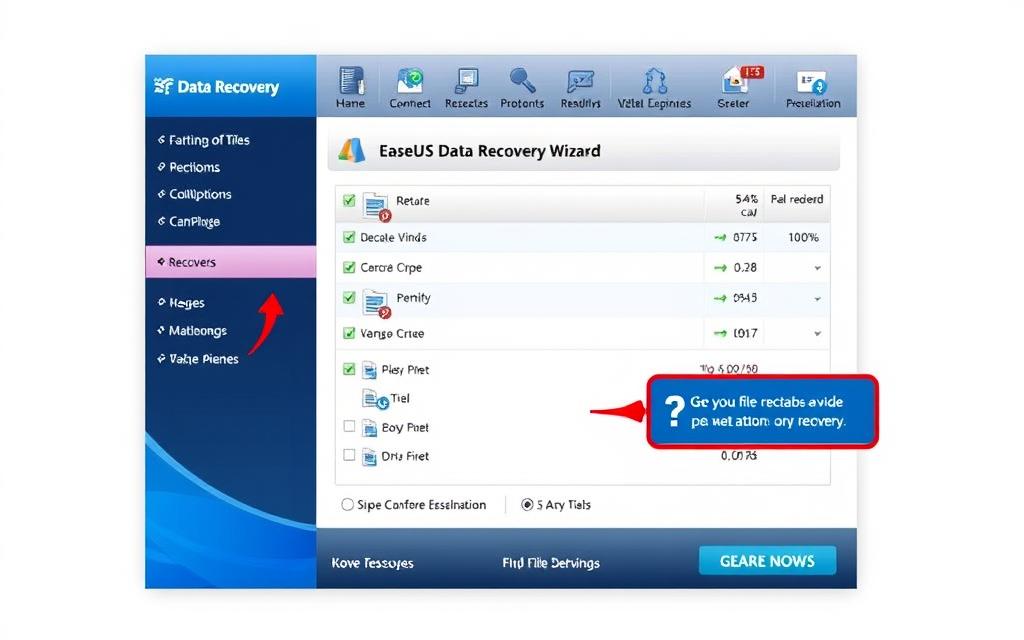Click the 100% value in Decale Vinds row
The height and width of the screenshot is (640, 1024).
tap(803, 238)
